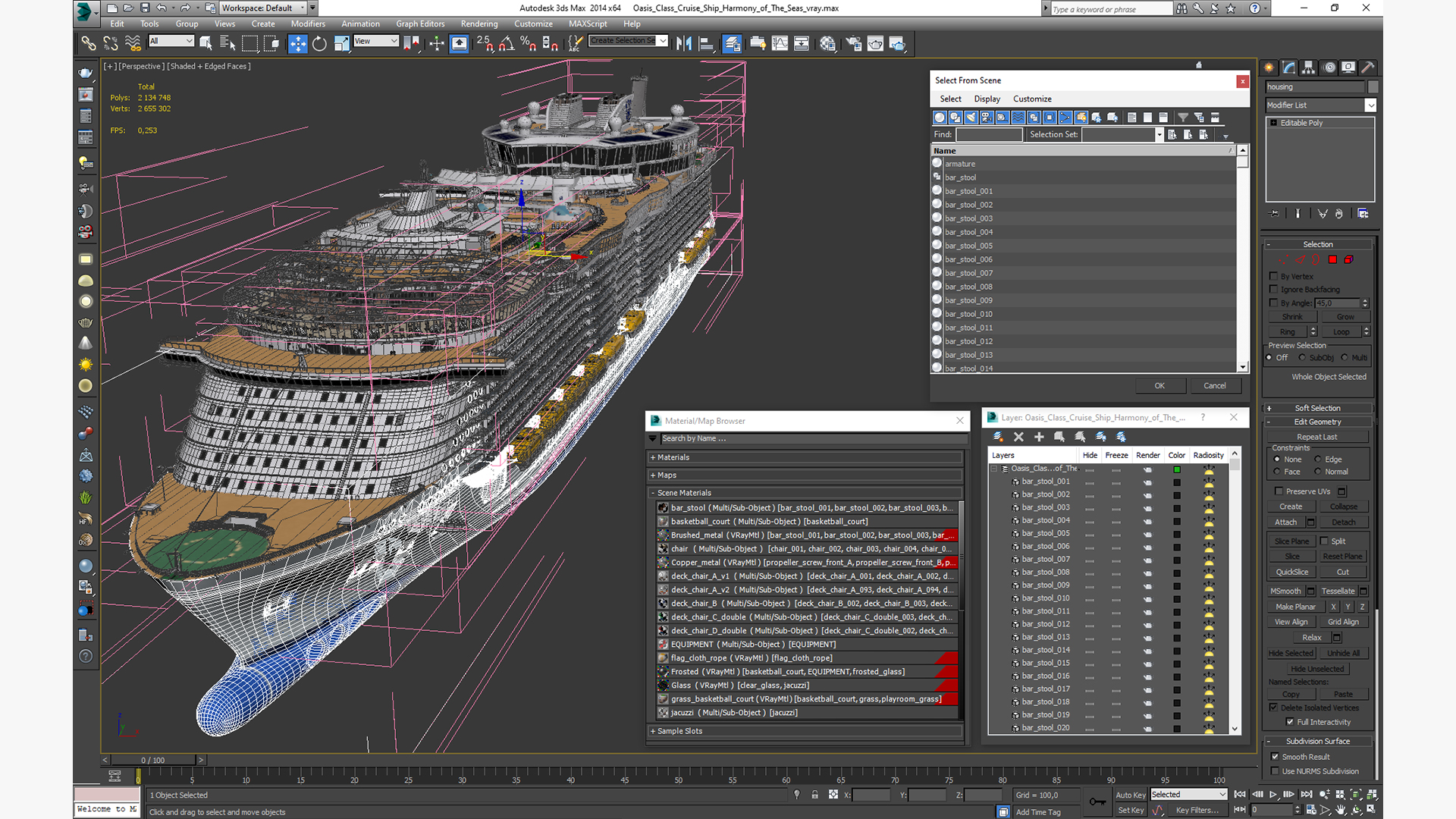Go to the end frame
Viewport: 1456px width, 819px height.
pos(1306,795)
